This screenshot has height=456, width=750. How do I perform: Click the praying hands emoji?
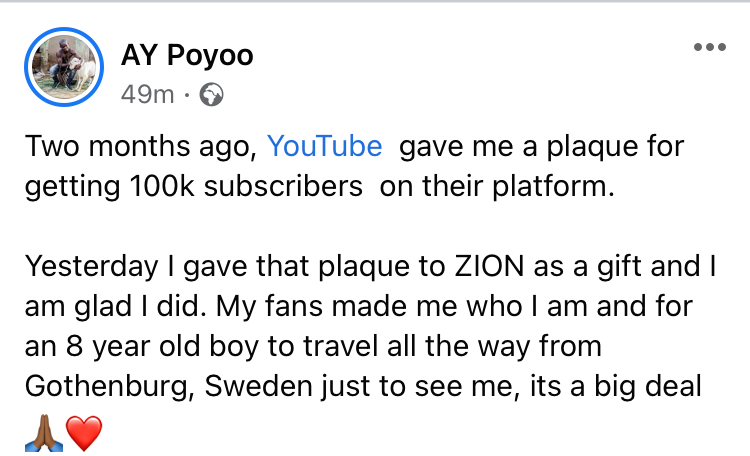[x=43, y=433]
